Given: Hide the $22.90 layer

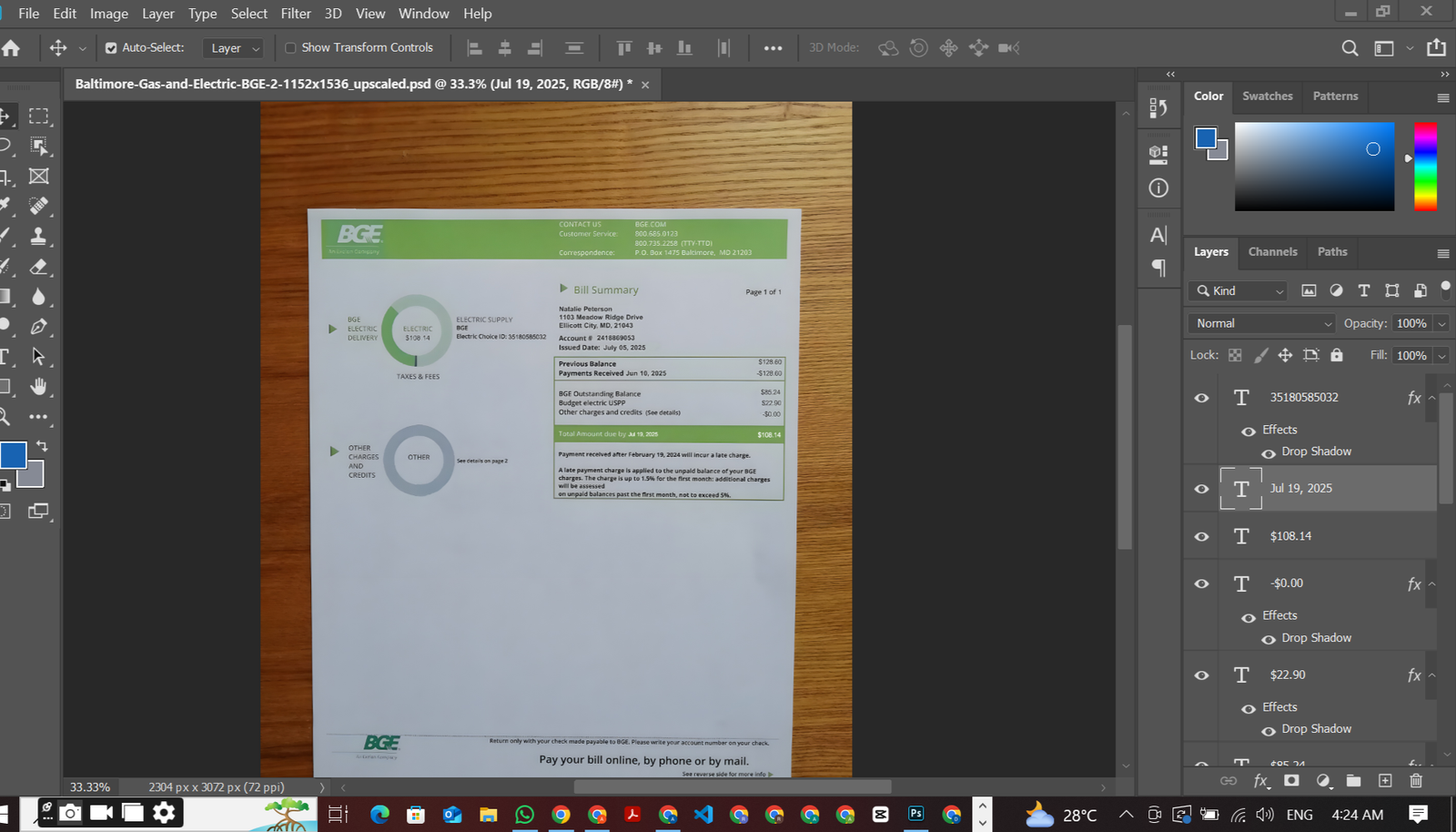Looking at the screenshot, I should coord(1201,675).
